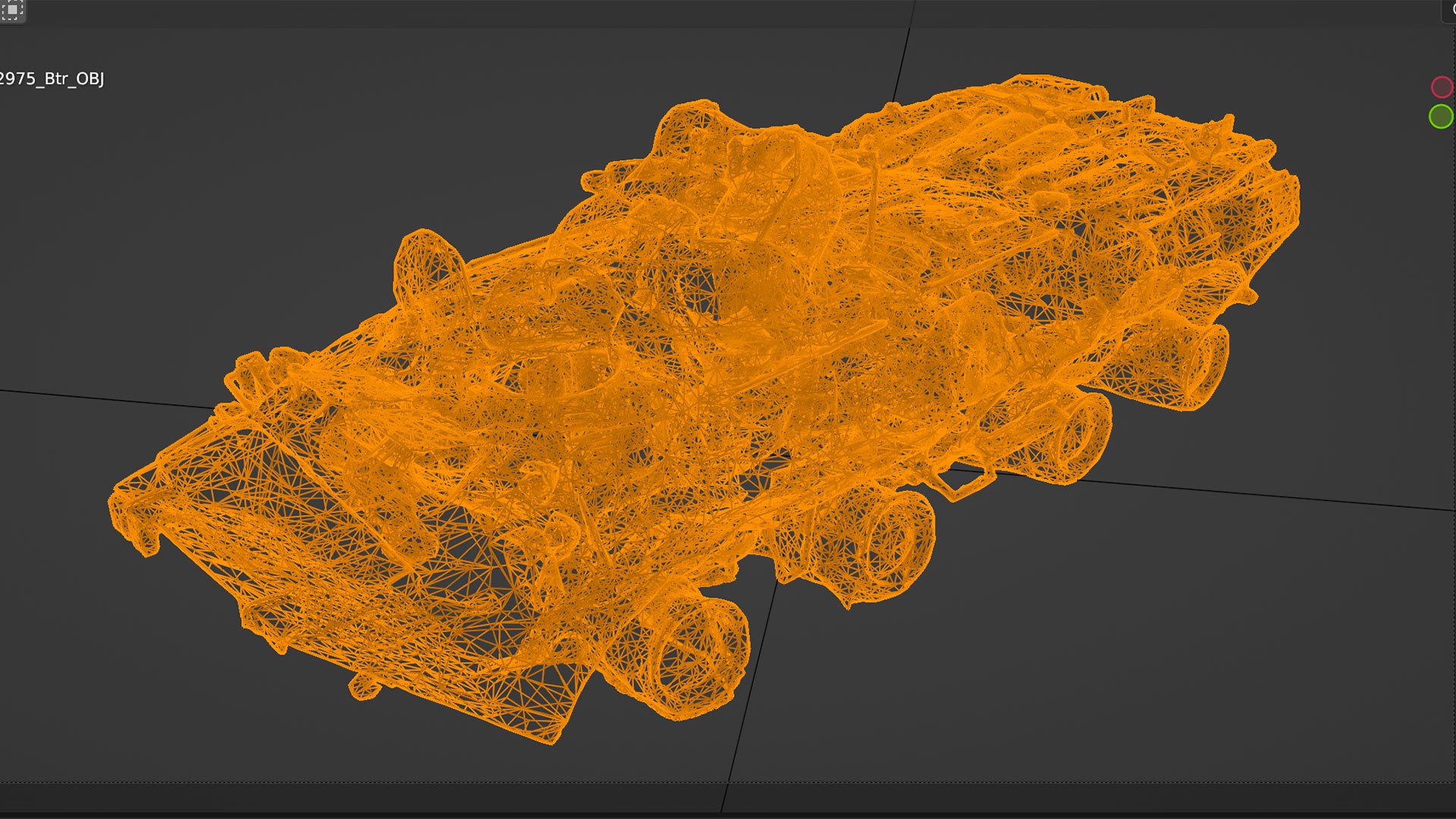The image size is (1456, 819).
Task: Click the partially visible top-right header button
Action: coord(1448,10)
